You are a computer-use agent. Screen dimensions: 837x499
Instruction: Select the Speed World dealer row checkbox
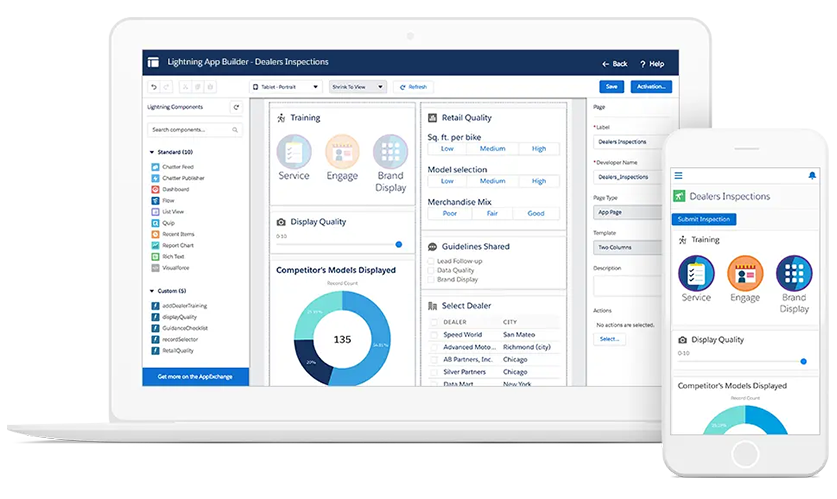pos(433,335)
